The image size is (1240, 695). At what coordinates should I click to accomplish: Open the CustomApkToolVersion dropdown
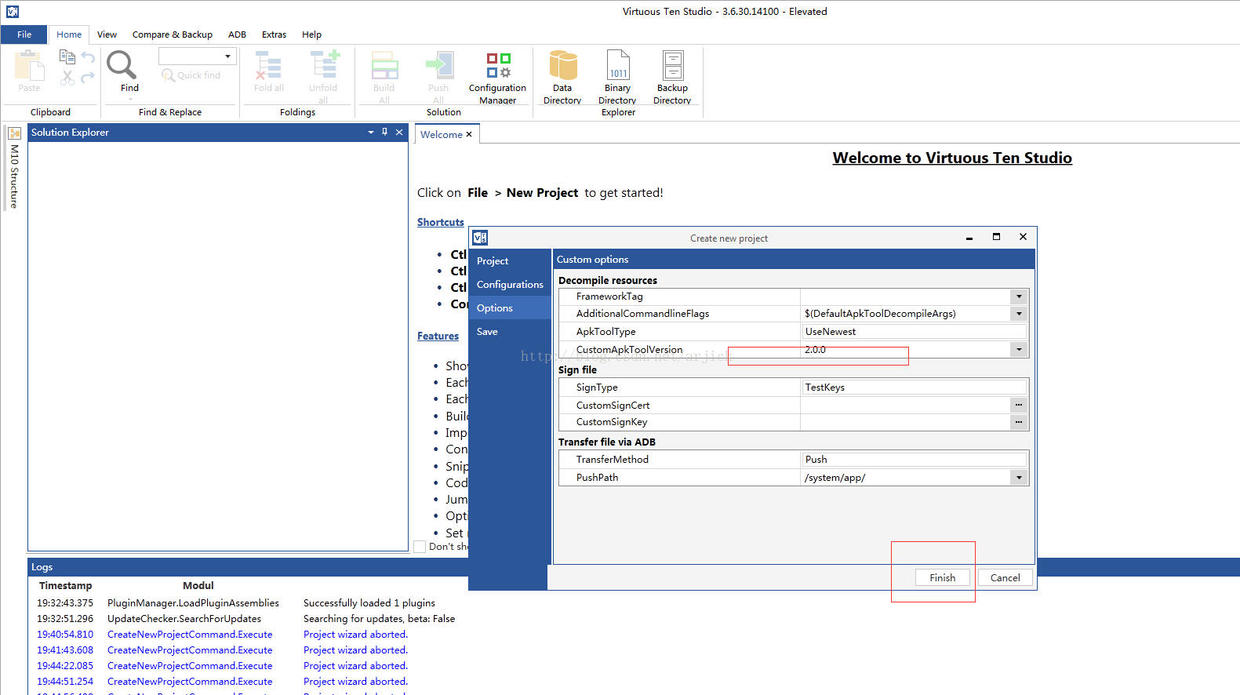(1019, 350)
